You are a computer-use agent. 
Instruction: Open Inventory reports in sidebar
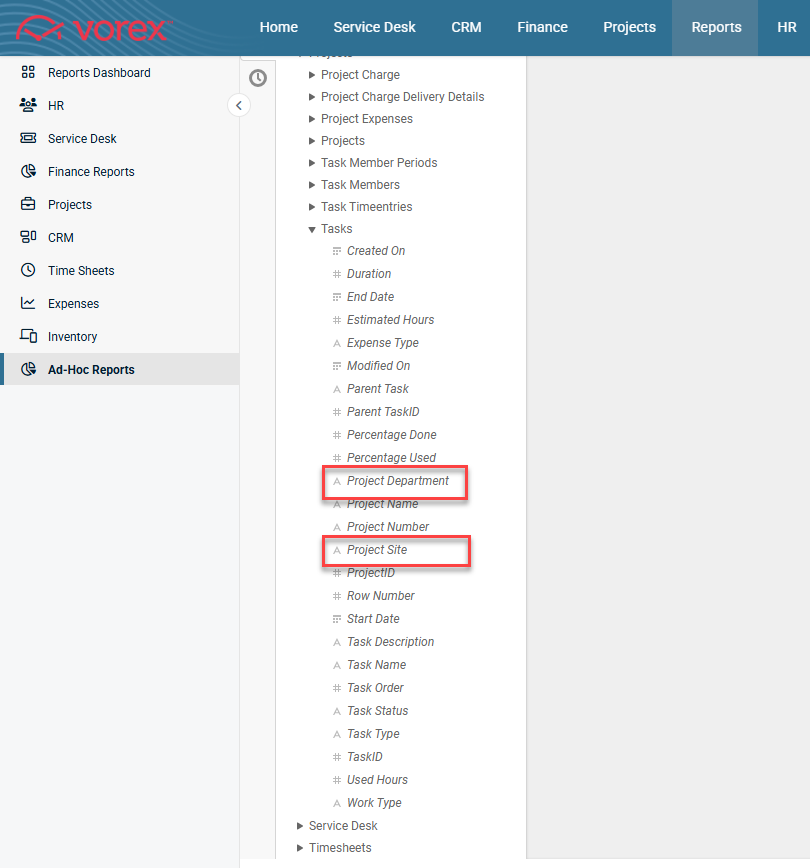pyautogui.click(x=72, y=337)
